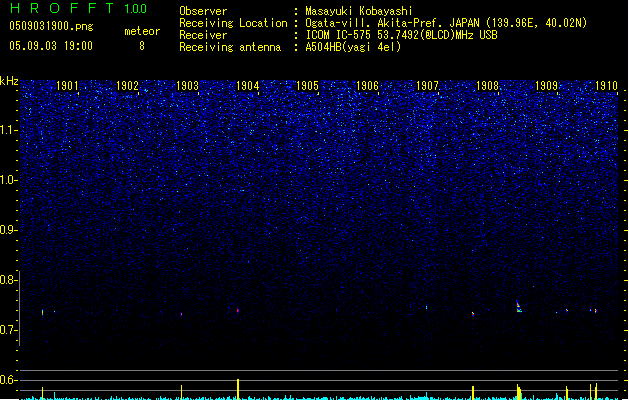Select the file name 0509031900.png
The width and height of the screenshot is (629, 400).
pyautogui.click(x=51, y=26)
